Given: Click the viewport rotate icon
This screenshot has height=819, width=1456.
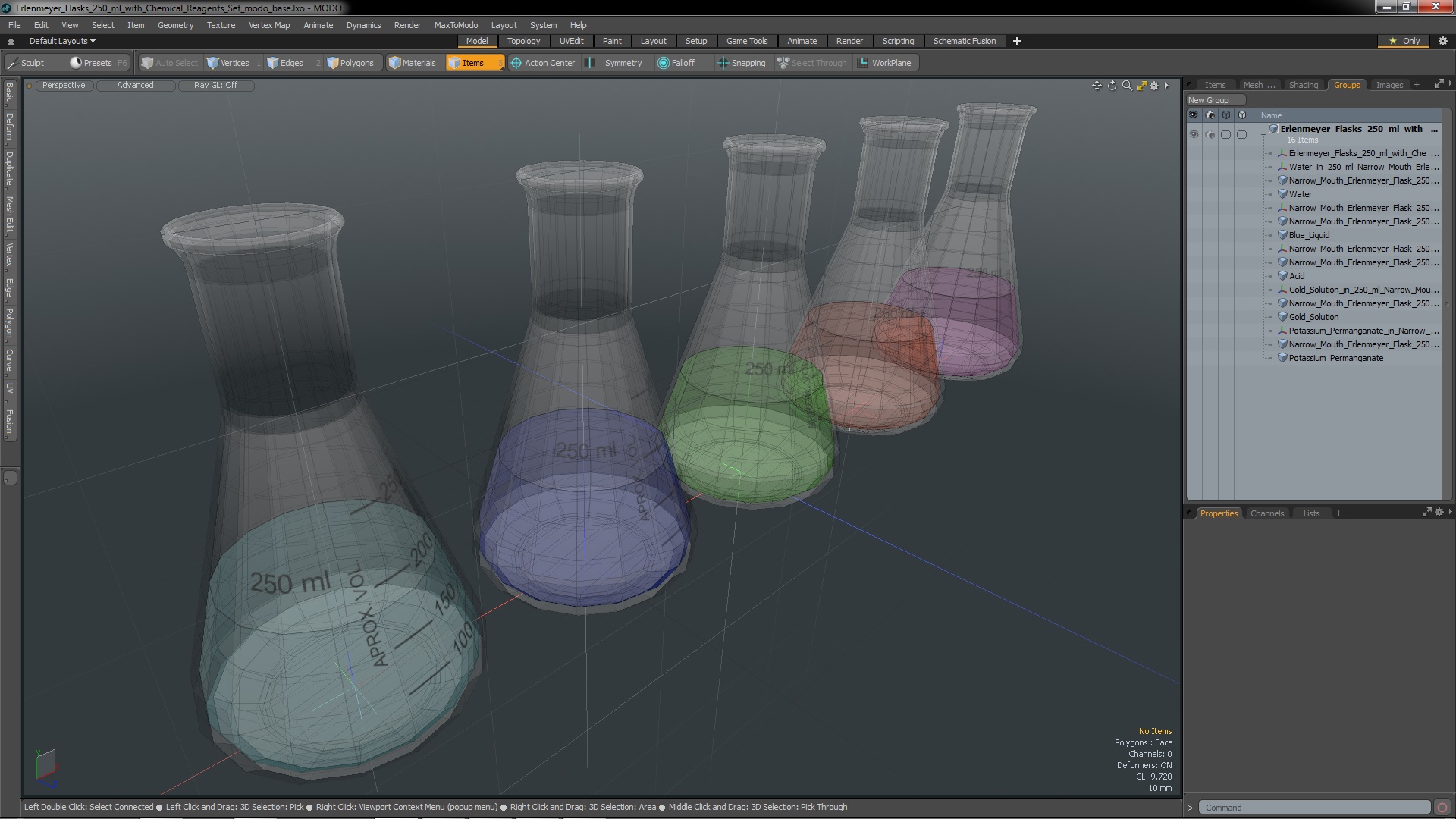Looking at the screenshot, I should [x=1112, y=86].
